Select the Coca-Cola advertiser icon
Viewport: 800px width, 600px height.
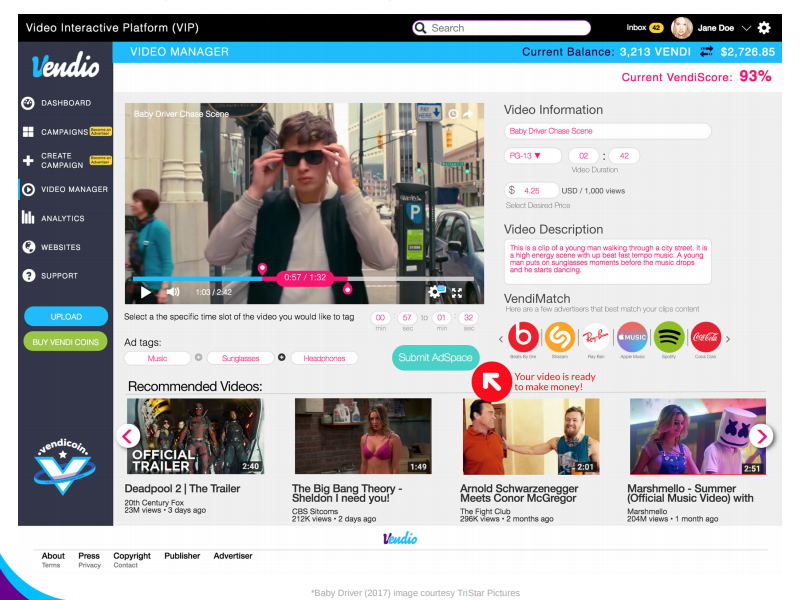click(706, 337)
